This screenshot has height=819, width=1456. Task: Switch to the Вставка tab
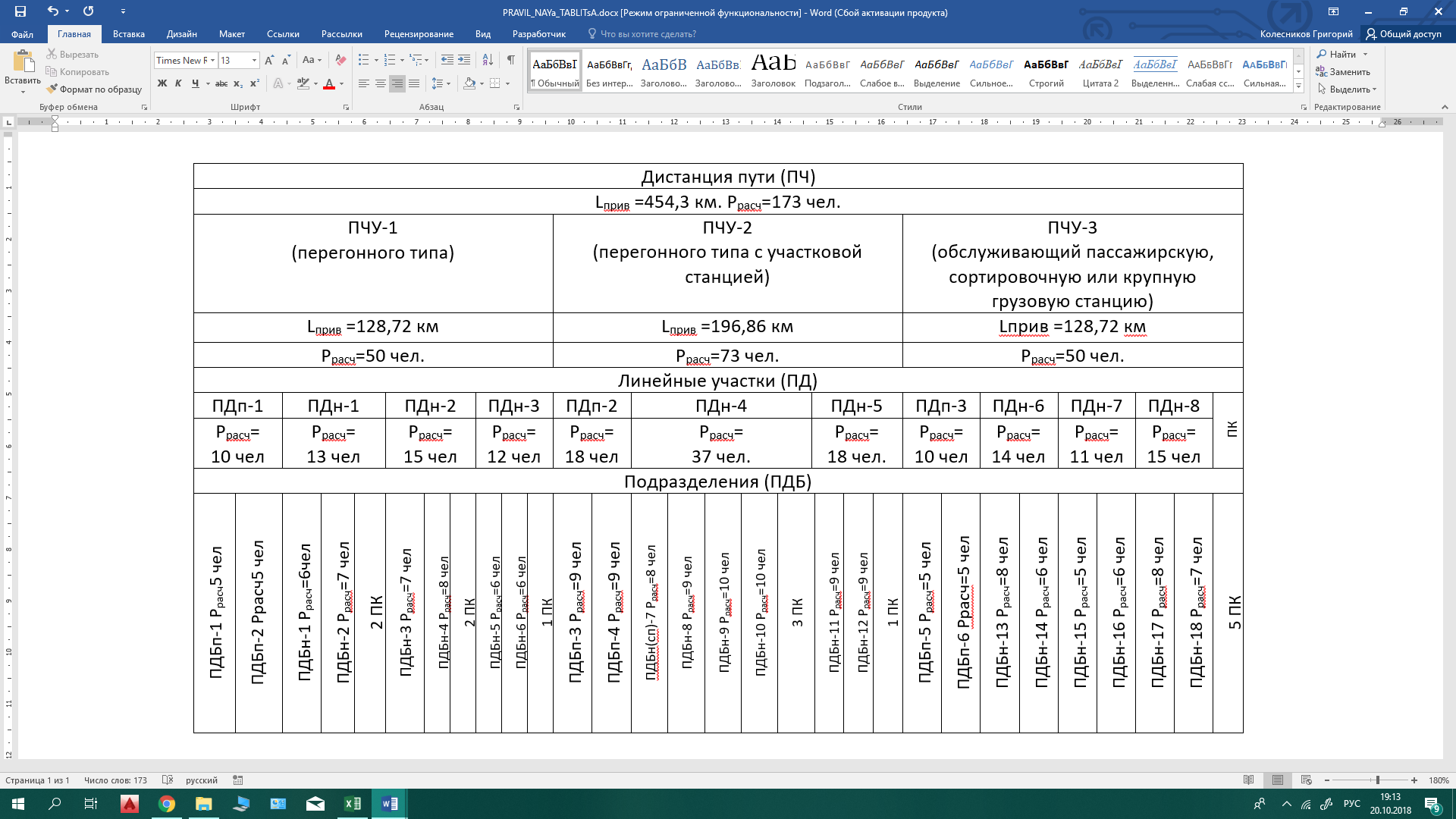pos(129,34)
